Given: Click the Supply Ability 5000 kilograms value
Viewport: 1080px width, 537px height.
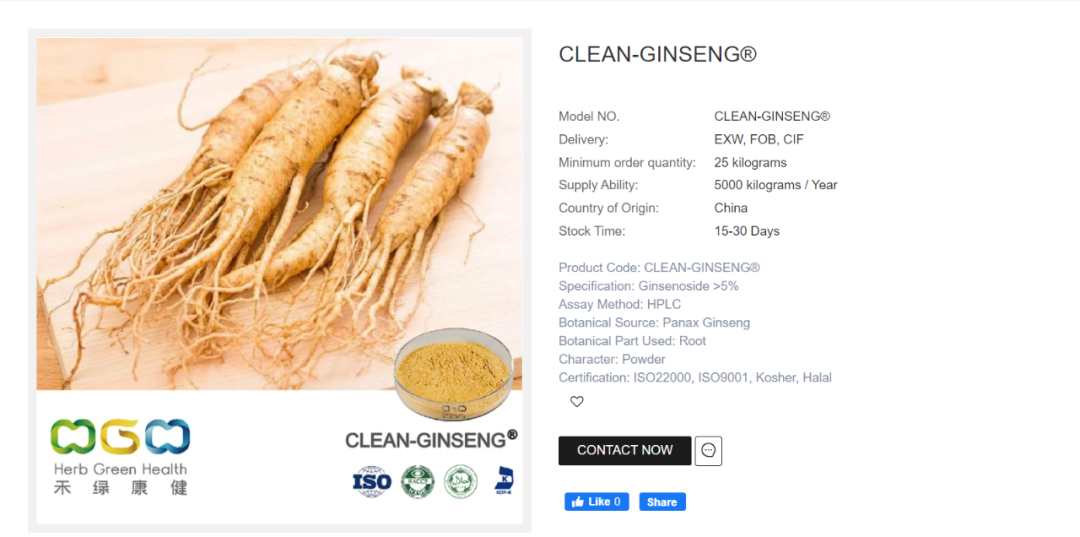Looking at the screenshot, I should [x=776, y=185].
